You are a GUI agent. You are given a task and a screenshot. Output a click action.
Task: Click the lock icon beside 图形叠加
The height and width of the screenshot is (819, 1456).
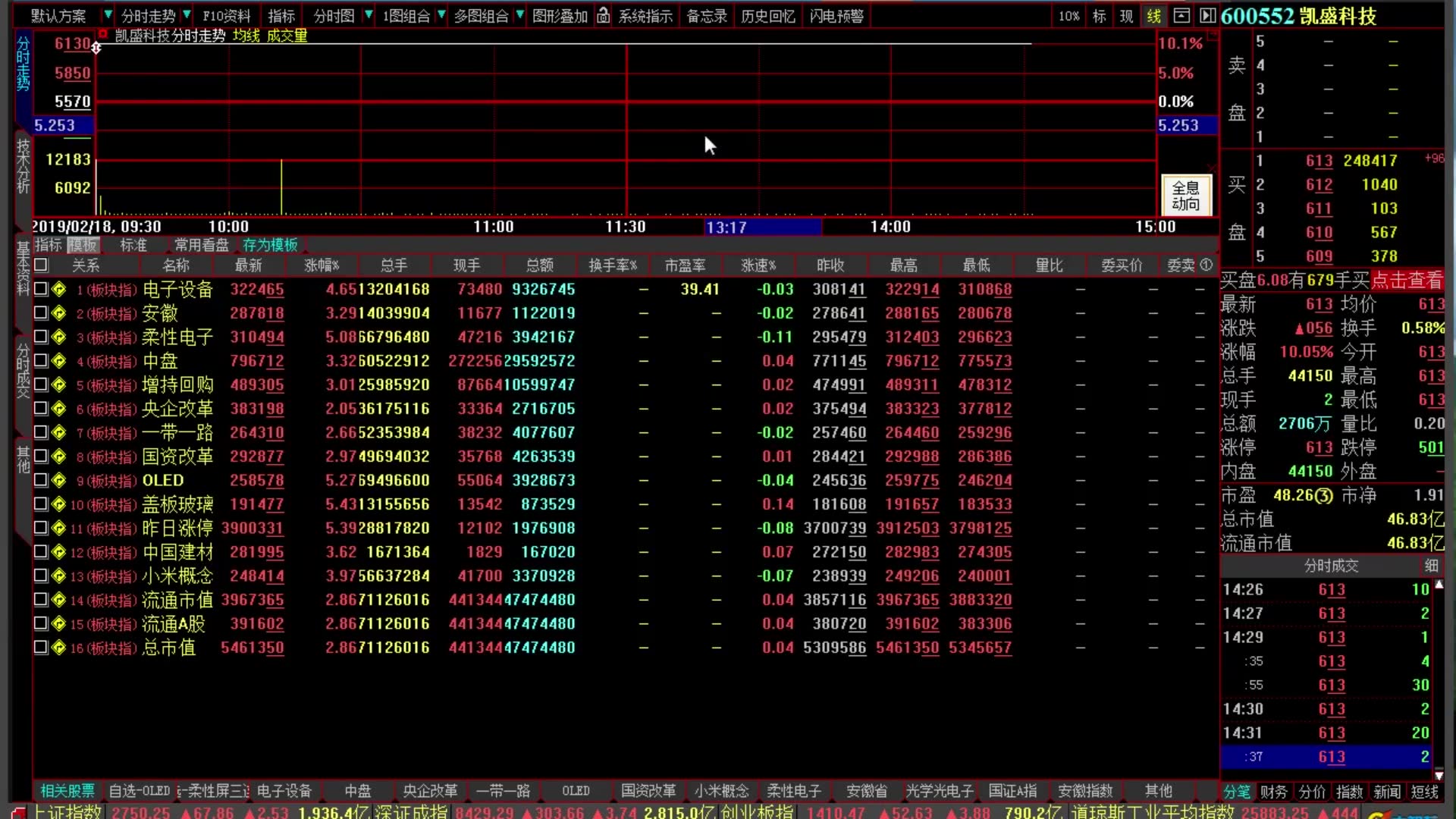[603, 16]
